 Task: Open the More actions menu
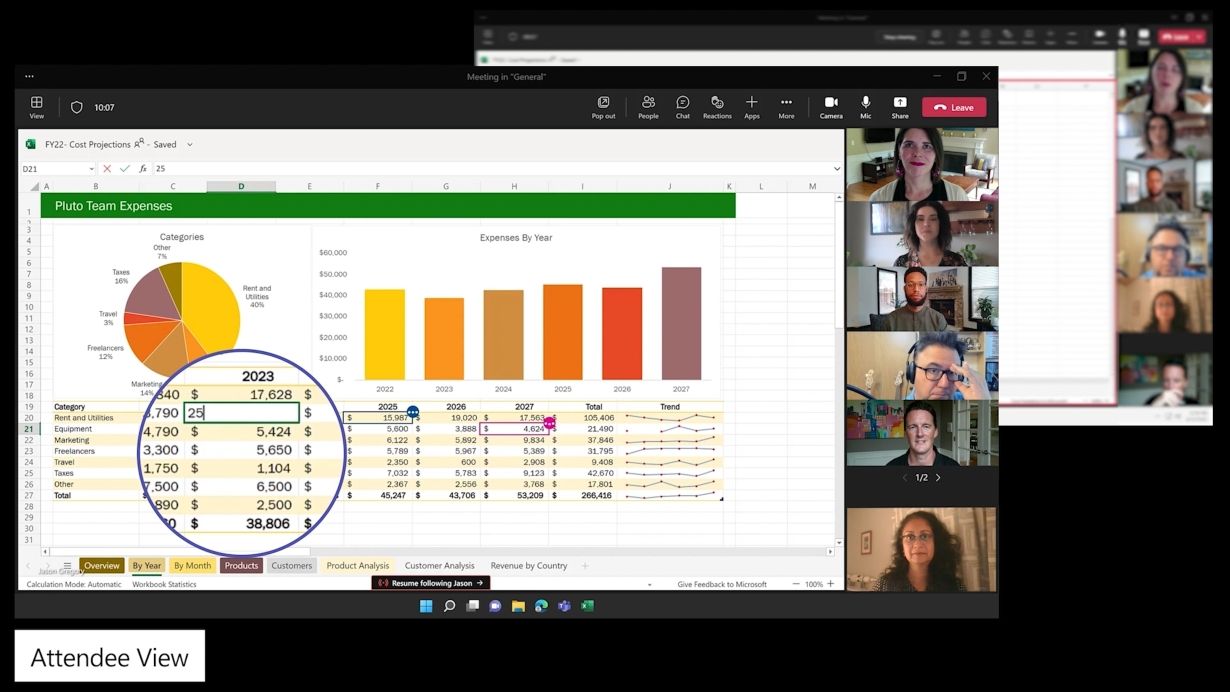(786, 105)
